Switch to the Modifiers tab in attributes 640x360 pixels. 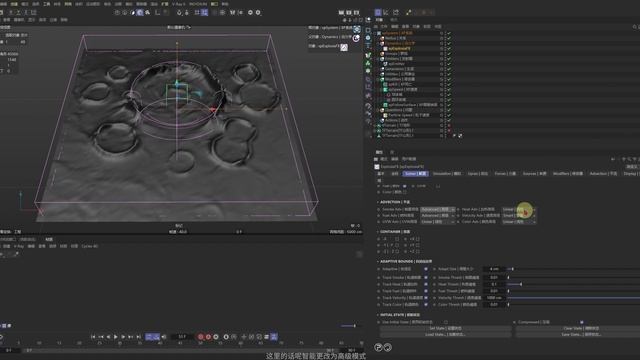[x=568, y=174]
